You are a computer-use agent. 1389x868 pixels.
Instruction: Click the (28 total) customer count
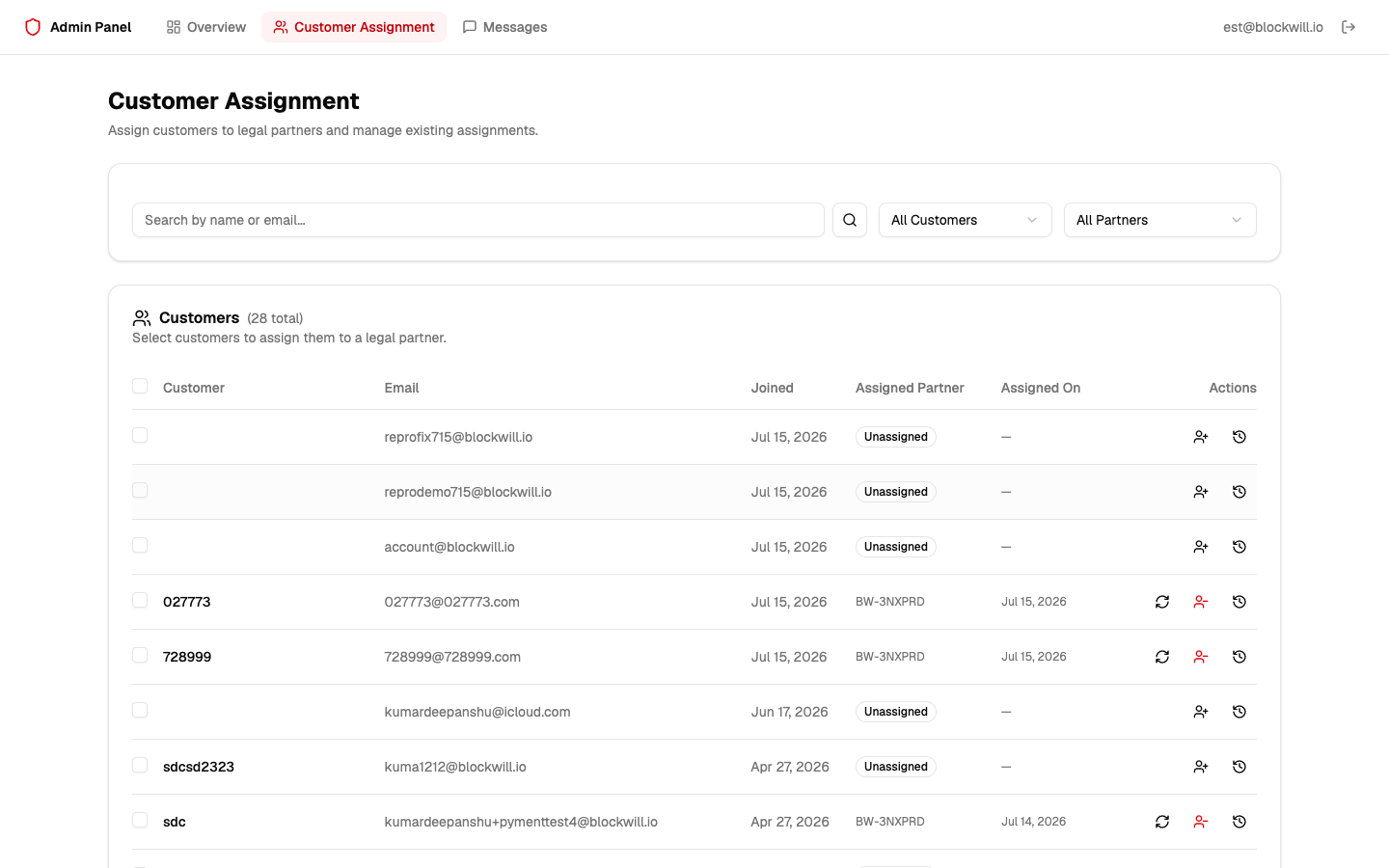pos(275,318)
